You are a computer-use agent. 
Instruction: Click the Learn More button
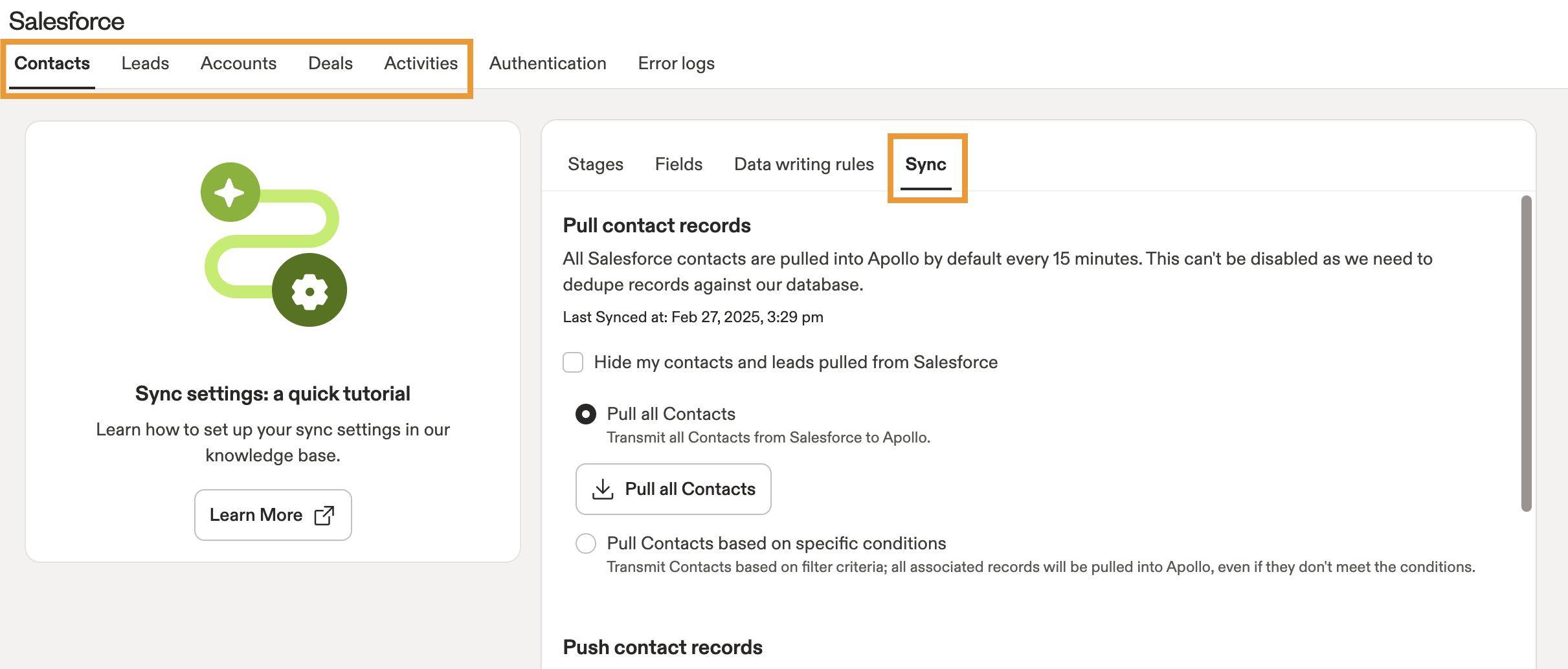pyautogui.click(x=273, y=515)
